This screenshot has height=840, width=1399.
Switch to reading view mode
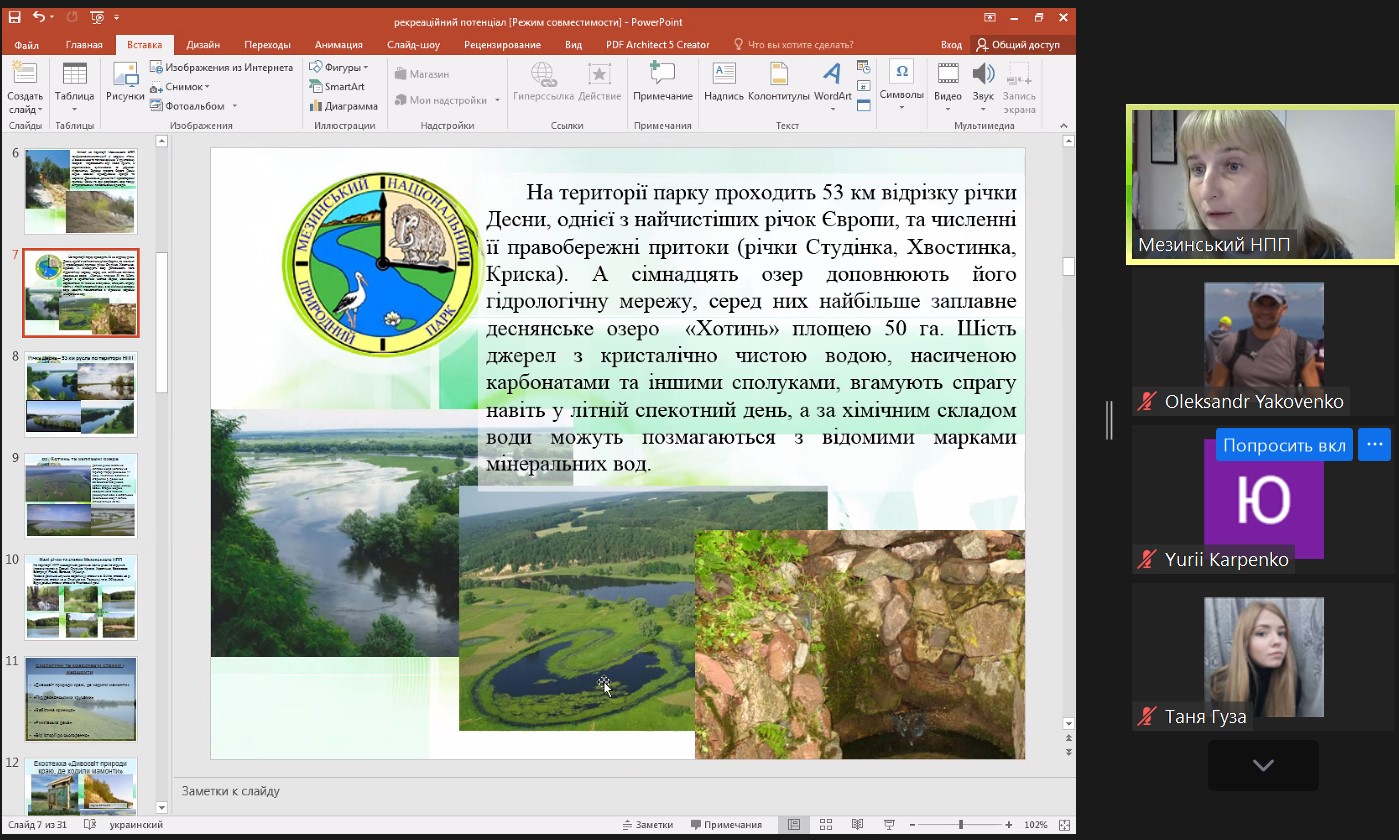(857, 825)
